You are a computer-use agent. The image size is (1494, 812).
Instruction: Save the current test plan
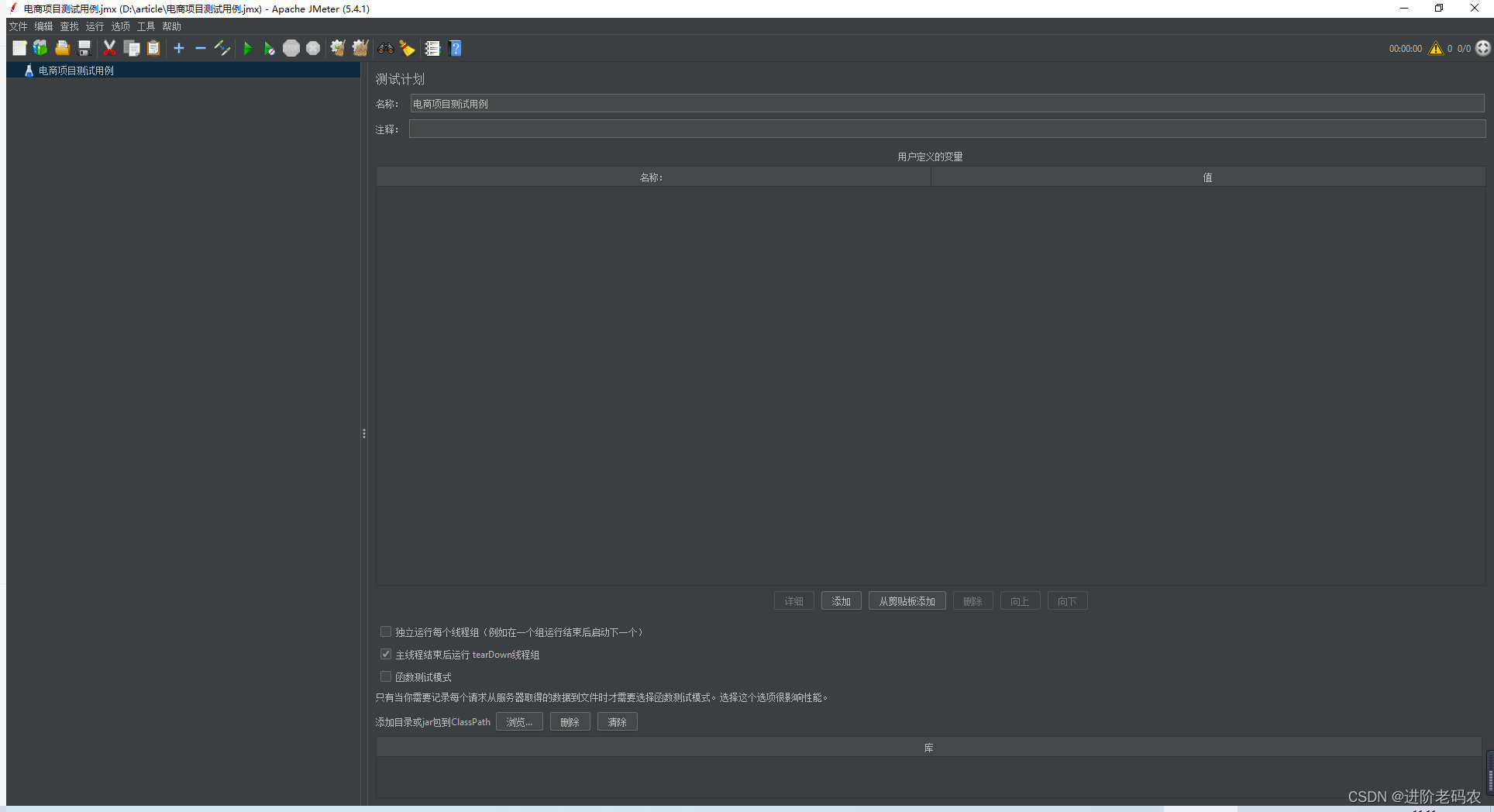click(x=84, y=47)
